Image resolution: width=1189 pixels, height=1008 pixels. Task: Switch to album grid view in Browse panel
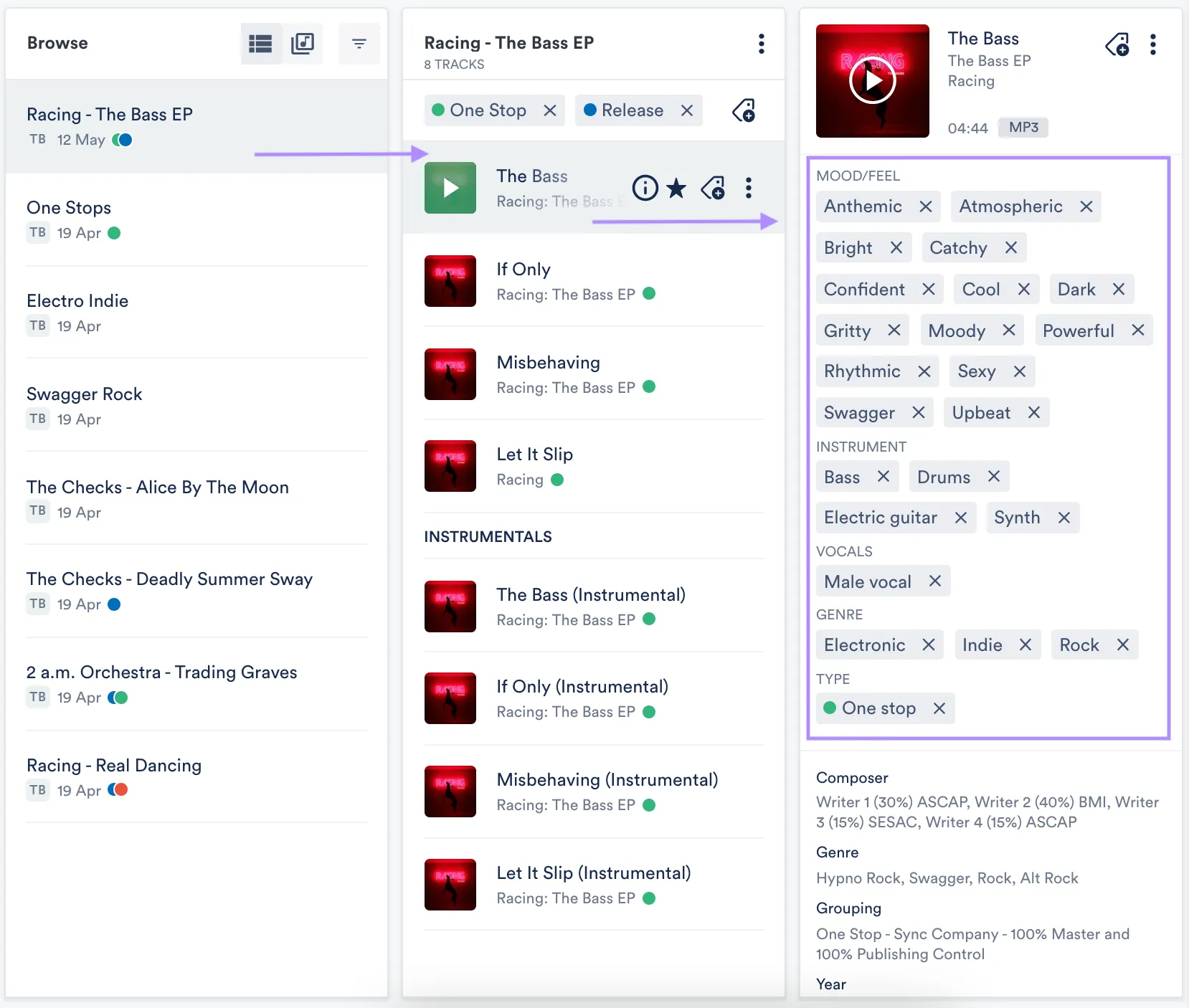tap(303, 43)
